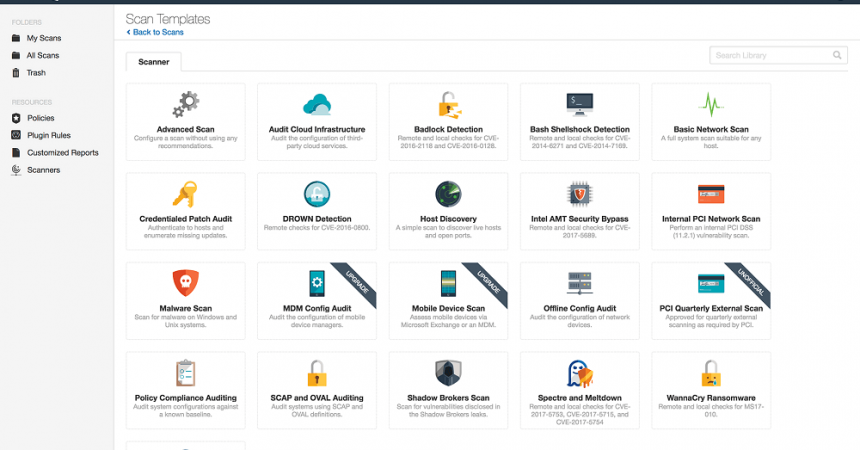Click the Back to Scans link
The width and height of the screenshot is (860, 450).
(157, 33)
